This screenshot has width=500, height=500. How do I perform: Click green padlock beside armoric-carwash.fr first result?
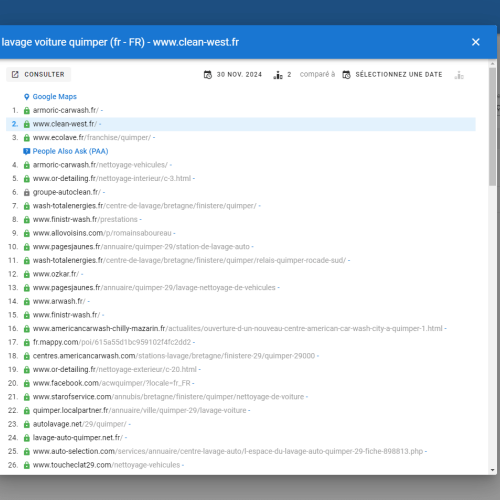(x=27, y=110)
